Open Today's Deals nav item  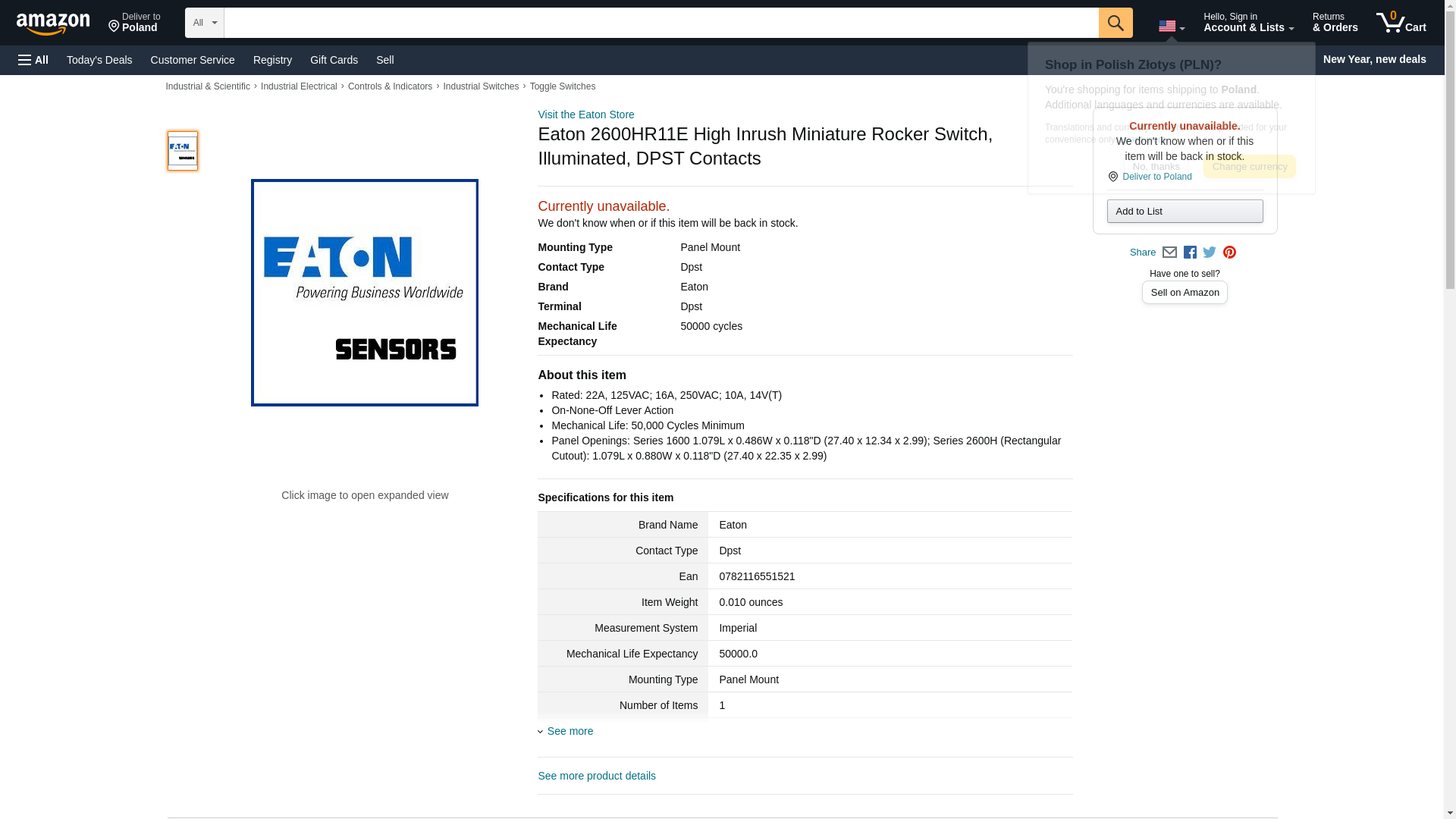coord(99,60)
